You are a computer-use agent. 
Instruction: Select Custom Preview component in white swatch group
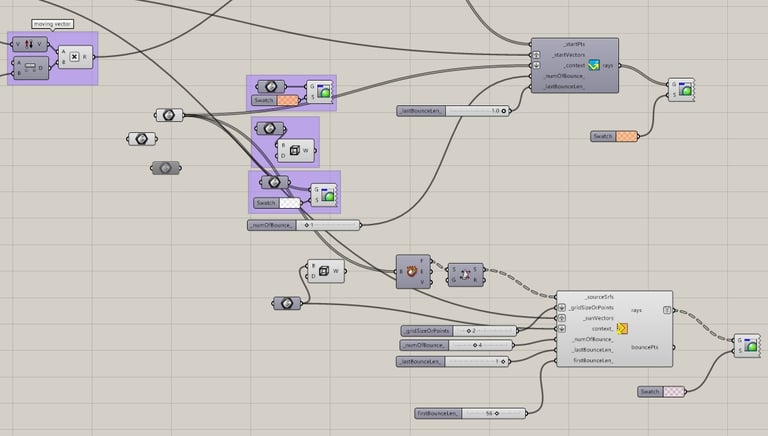tap(324, 194)
